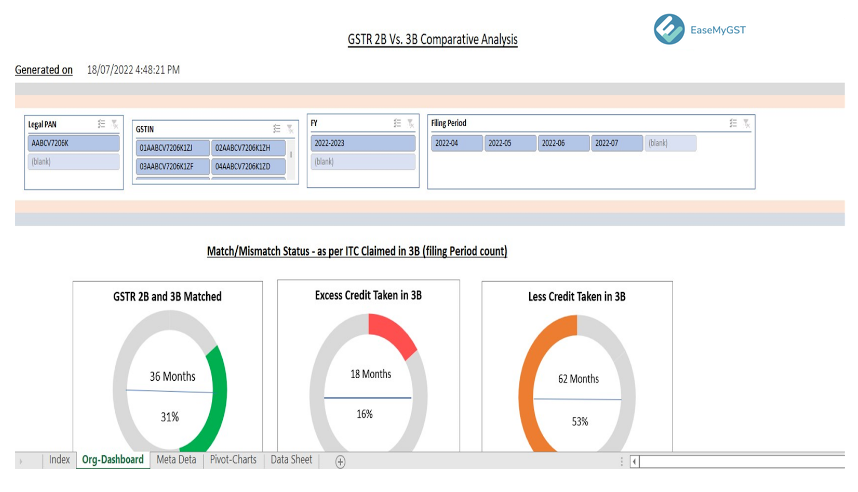This screenshot has height=492, width=858.
Task: Select filing period 2022-04
Action: tap(457, 143)
